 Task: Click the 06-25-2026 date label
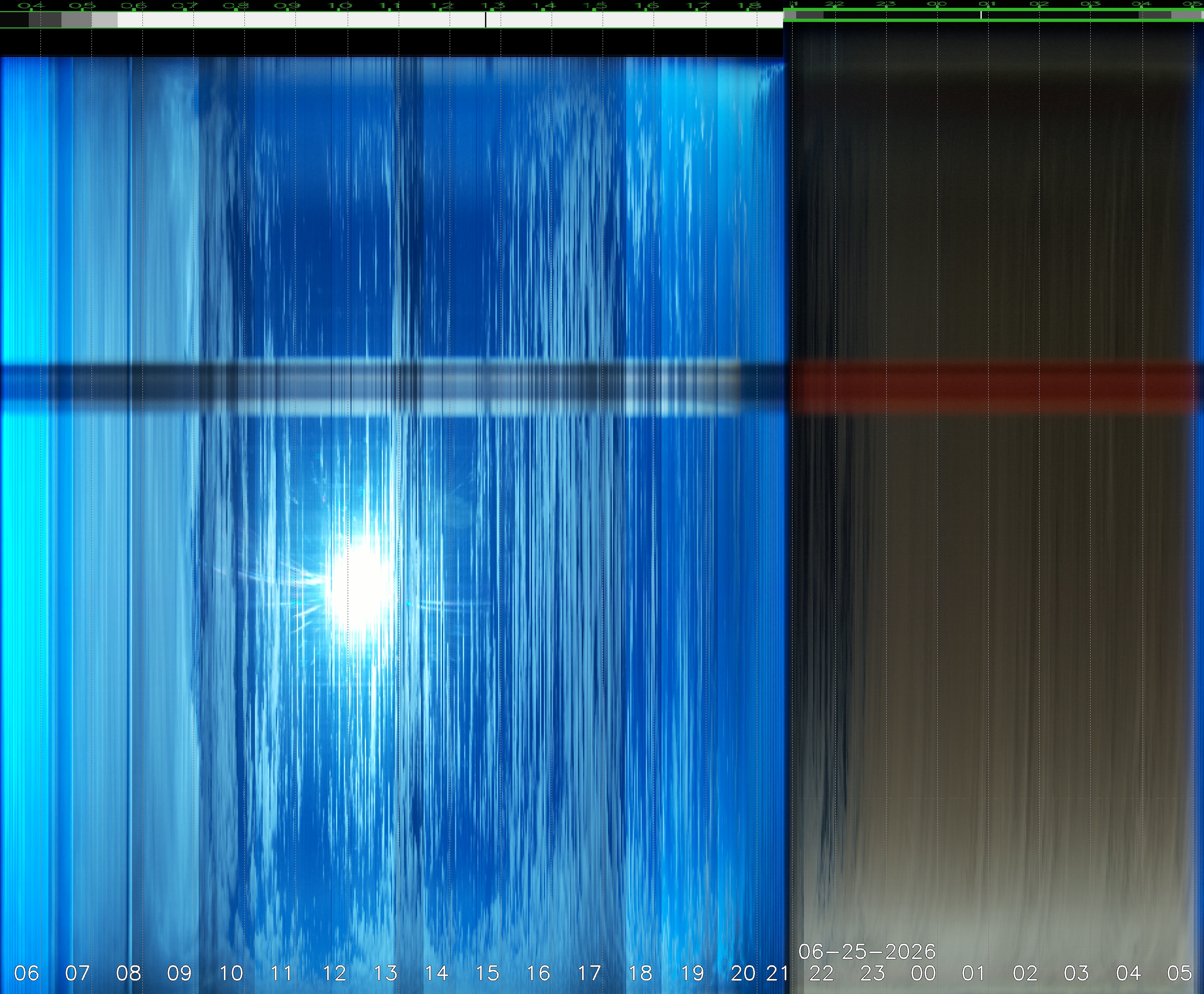[867, 951]
